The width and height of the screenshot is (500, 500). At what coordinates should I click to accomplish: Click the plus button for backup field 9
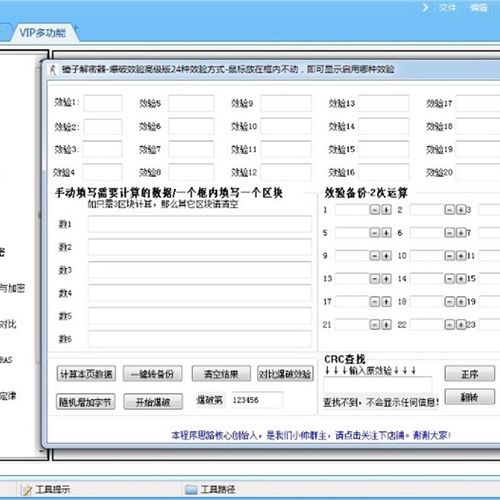click(x=386, y=256)
